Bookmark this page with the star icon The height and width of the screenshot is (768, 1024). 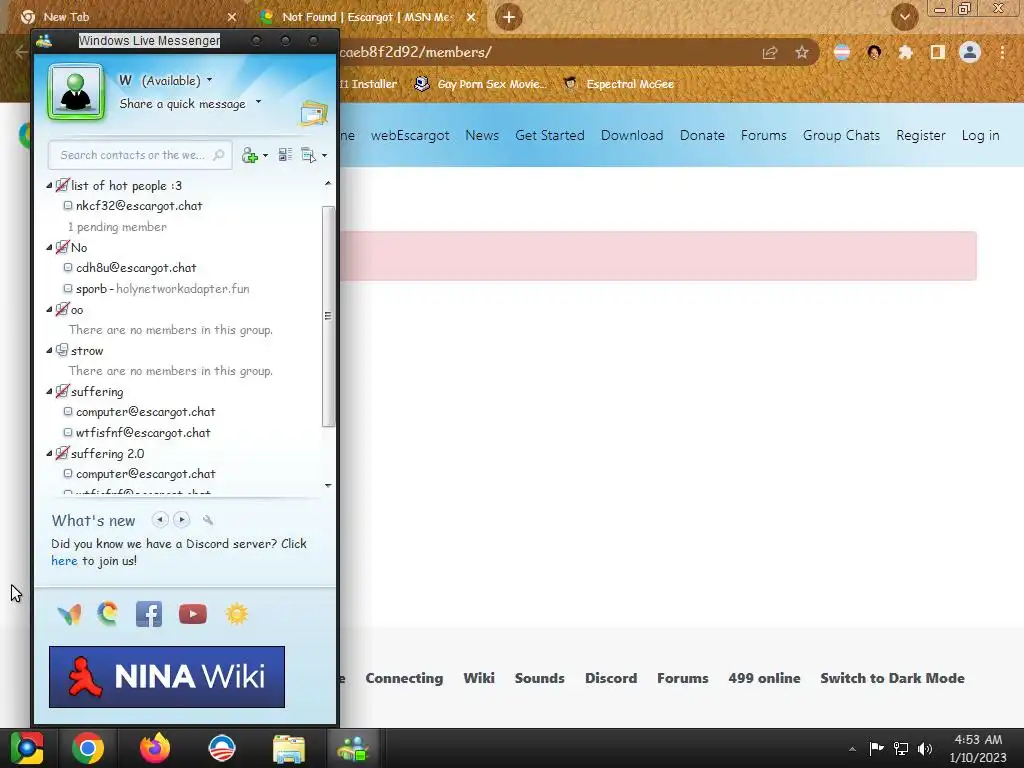click(x=802, y=52)
